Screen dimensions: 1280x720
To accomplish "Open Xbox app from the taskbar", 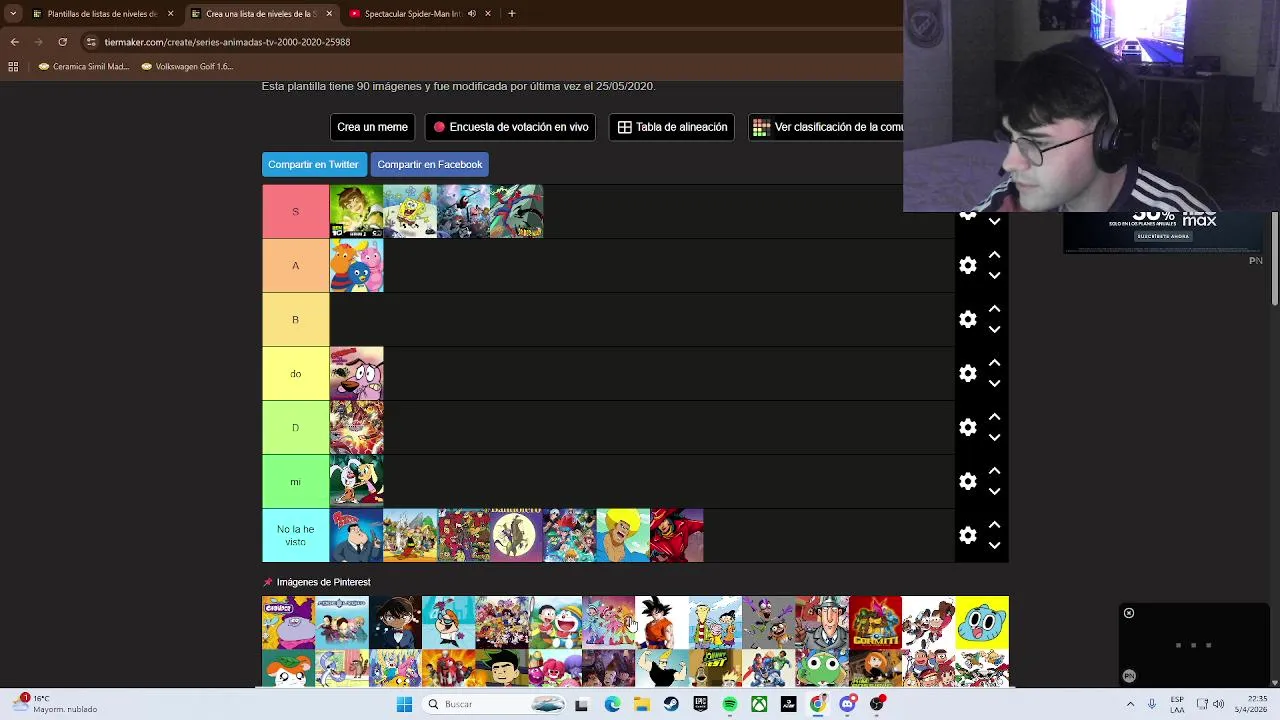I will tap(760, 704).
